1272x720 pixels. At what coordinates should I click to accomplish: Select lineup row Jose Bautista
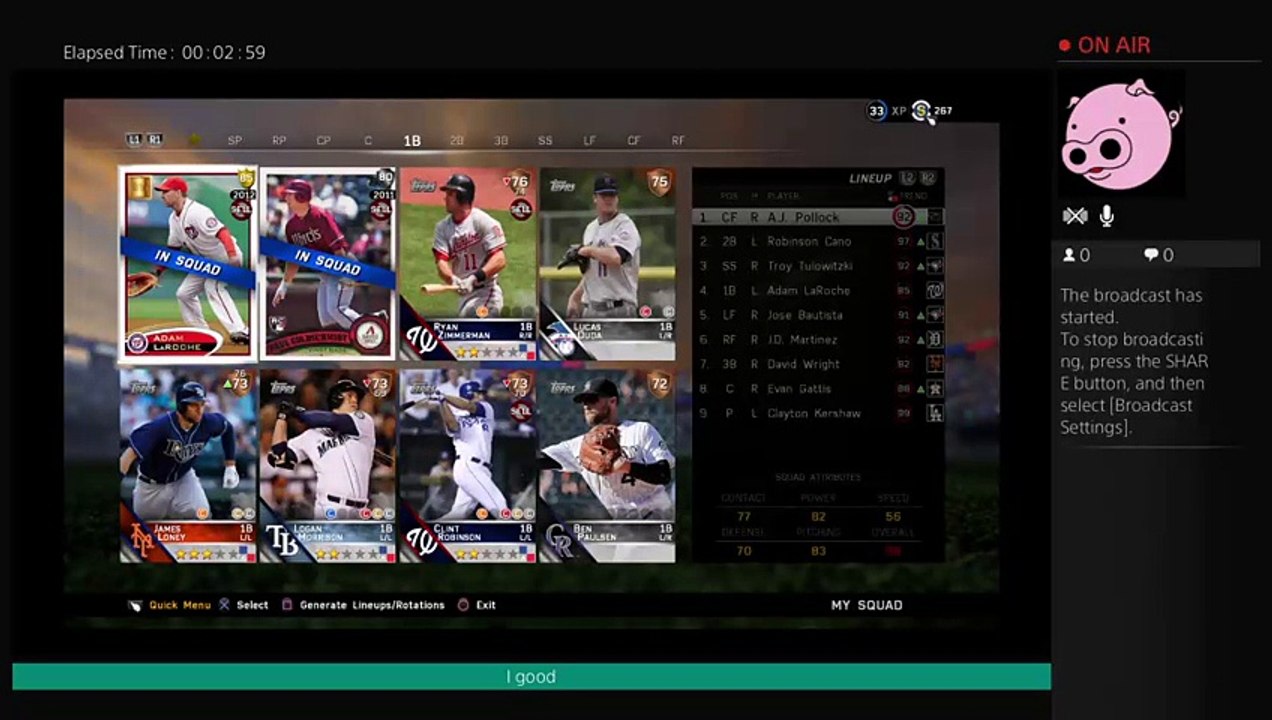pos(818,315)
